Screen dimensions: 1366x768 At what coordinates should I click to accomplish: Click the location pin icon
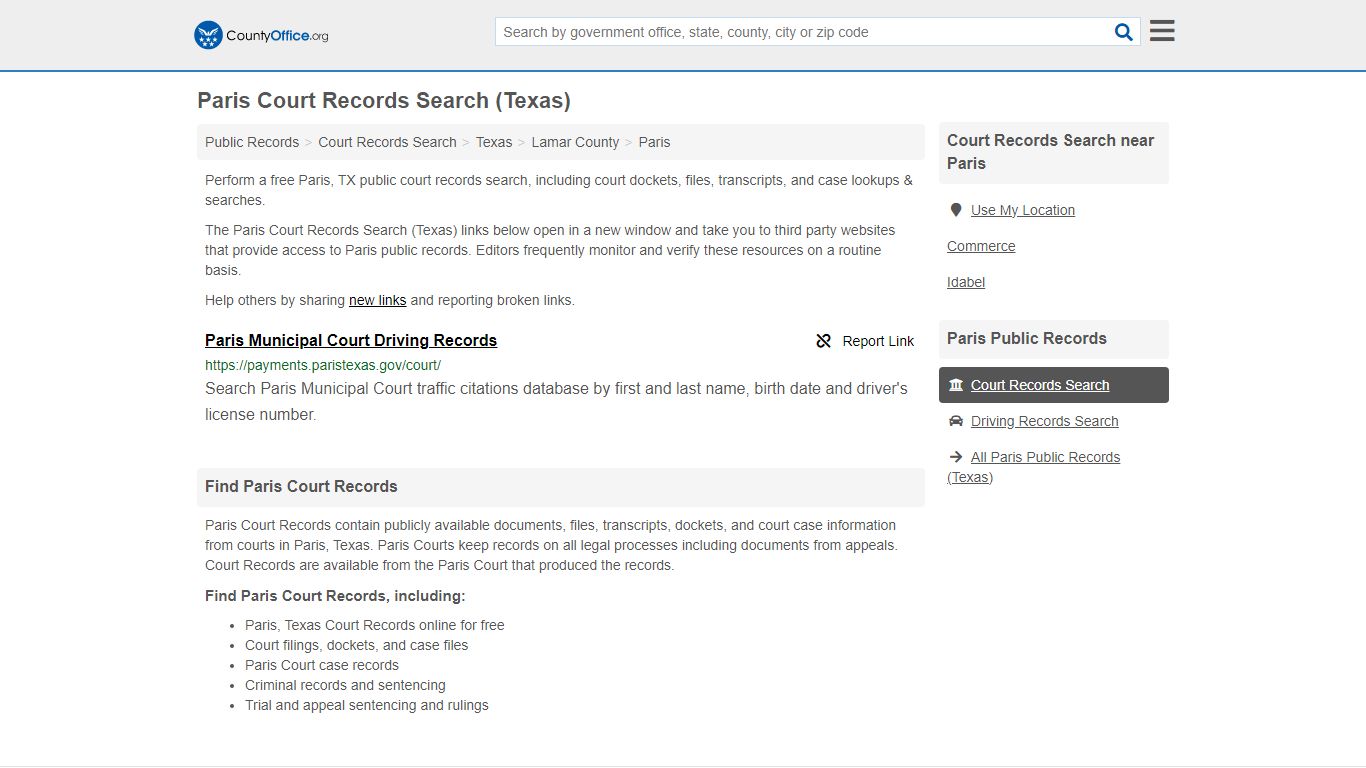tap(956, 210)
